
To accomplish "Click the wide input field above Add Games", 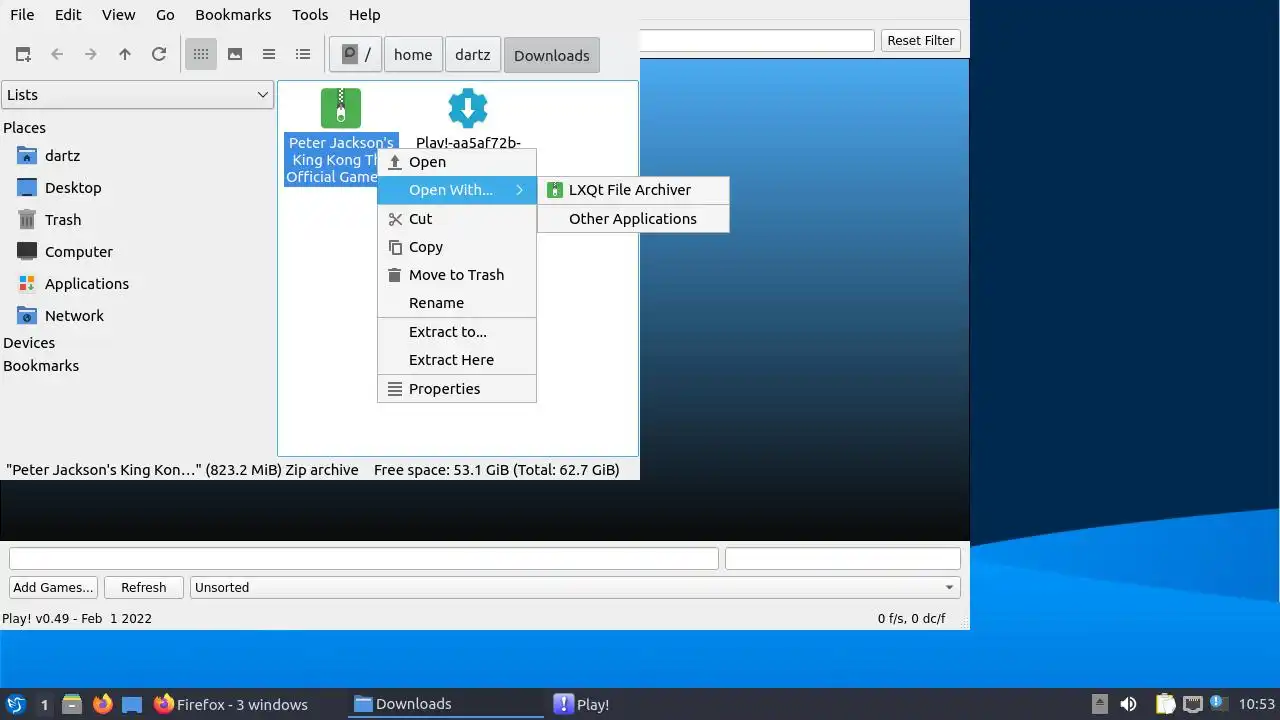I will point(364,559).
